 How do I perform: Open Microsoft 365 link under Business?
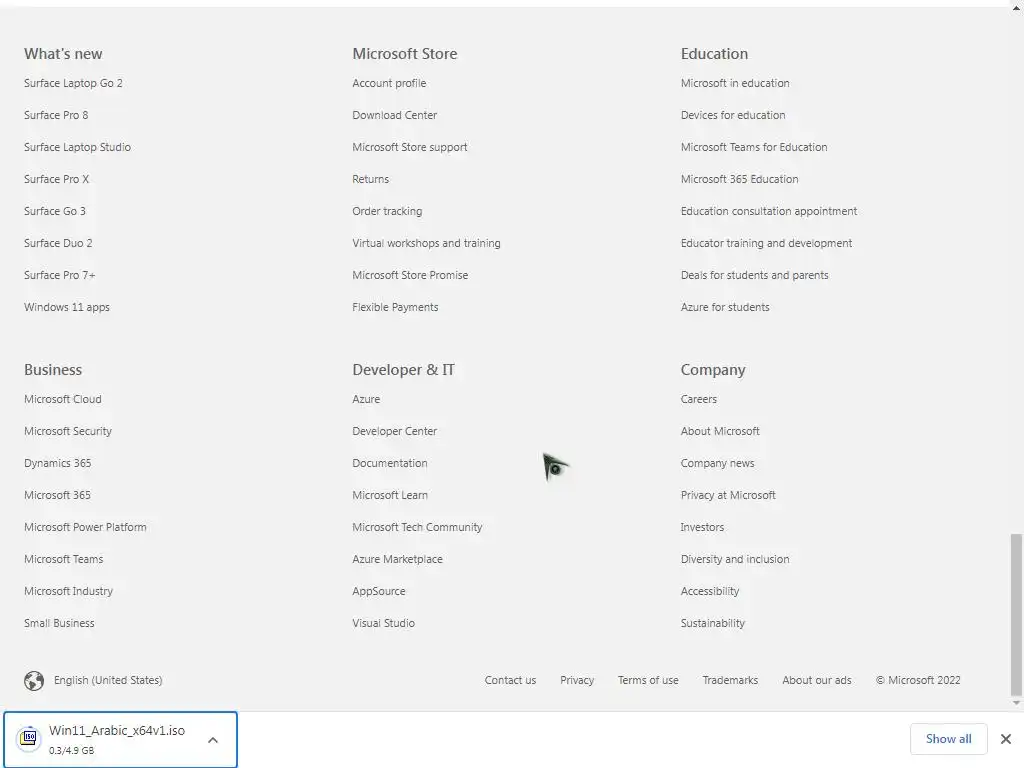(x=57, y=495)
